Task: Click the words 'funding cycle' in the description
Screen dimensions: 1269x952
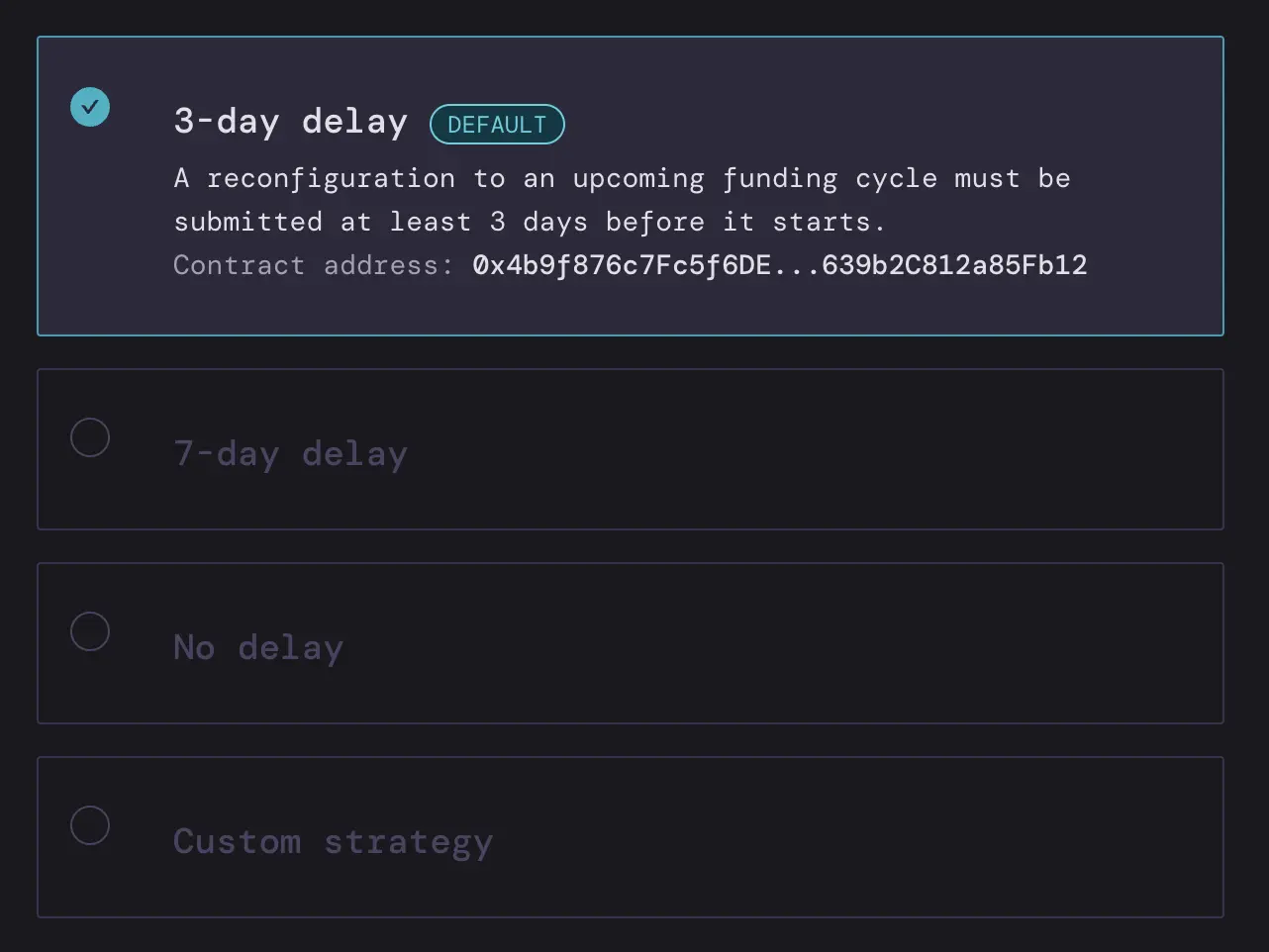Action: 830,179
